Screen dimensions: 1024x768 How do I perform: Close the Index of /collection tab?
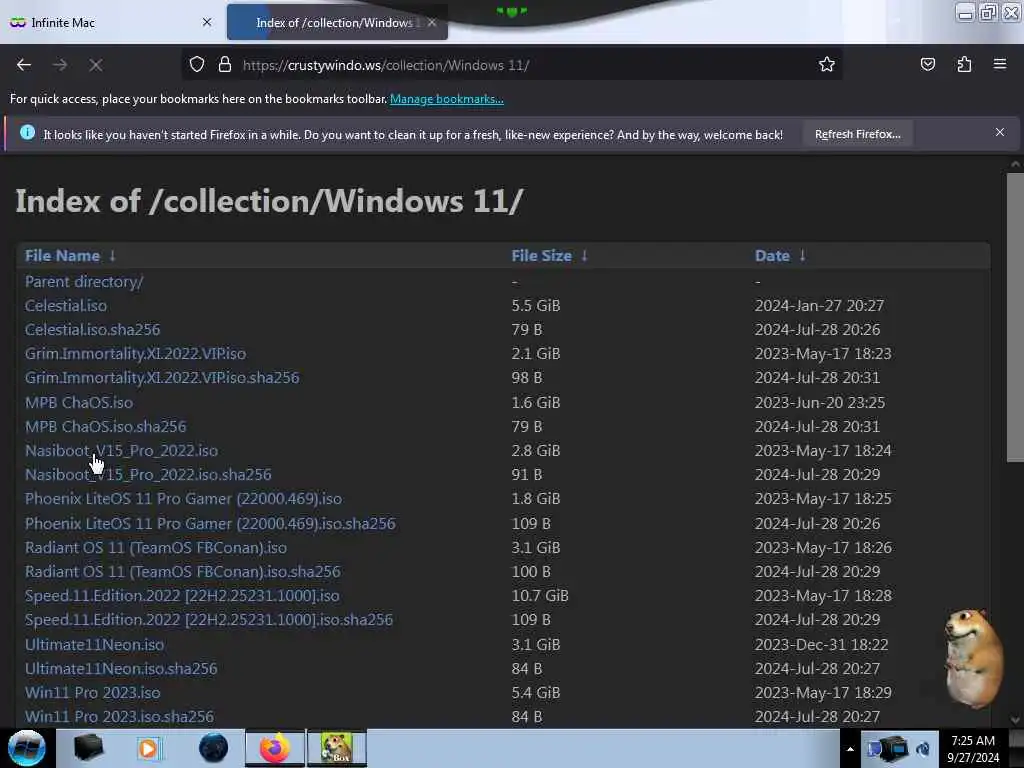click(x=432, y=22)
